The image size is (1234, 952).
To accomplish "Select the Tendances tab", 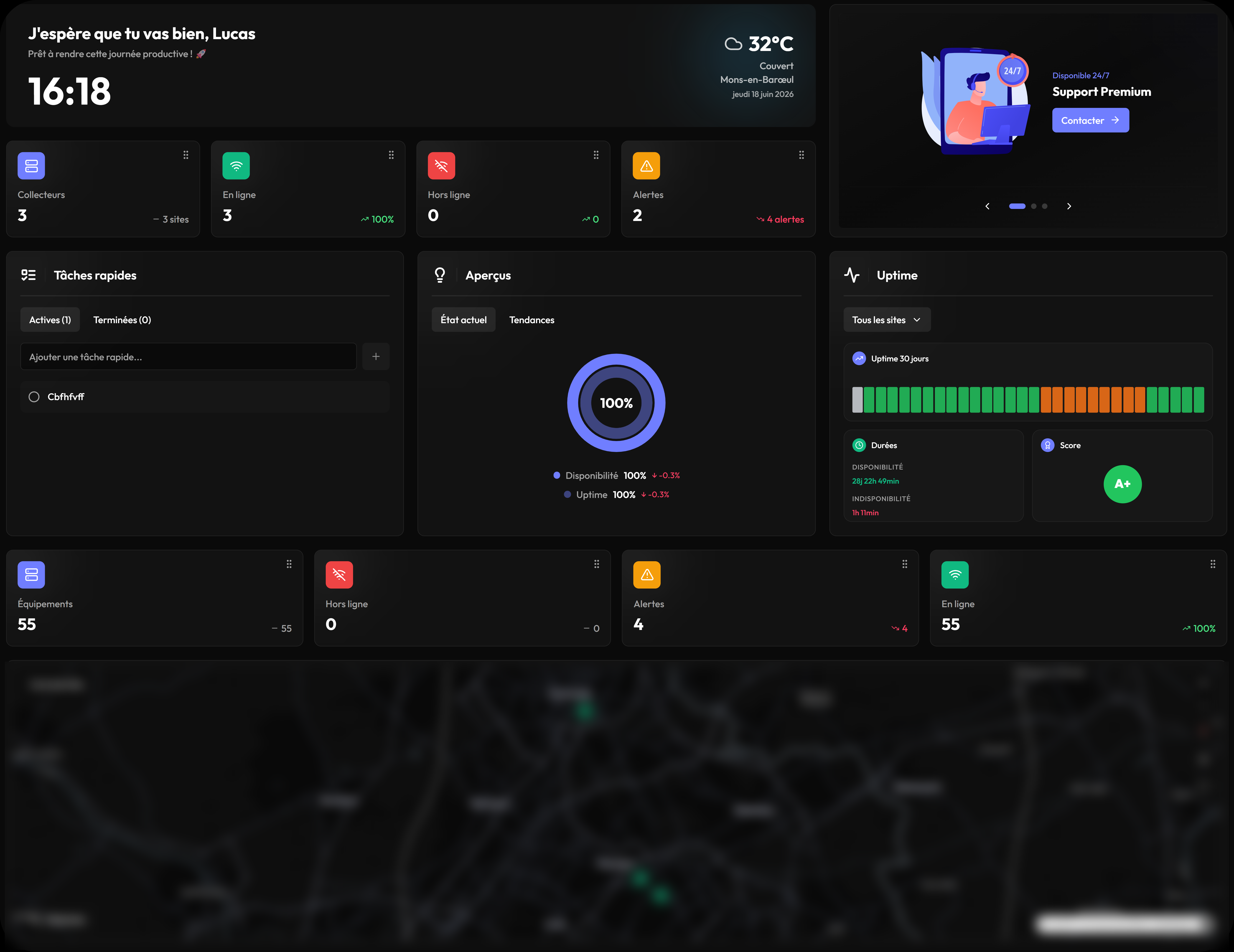I will click(532, 320).
